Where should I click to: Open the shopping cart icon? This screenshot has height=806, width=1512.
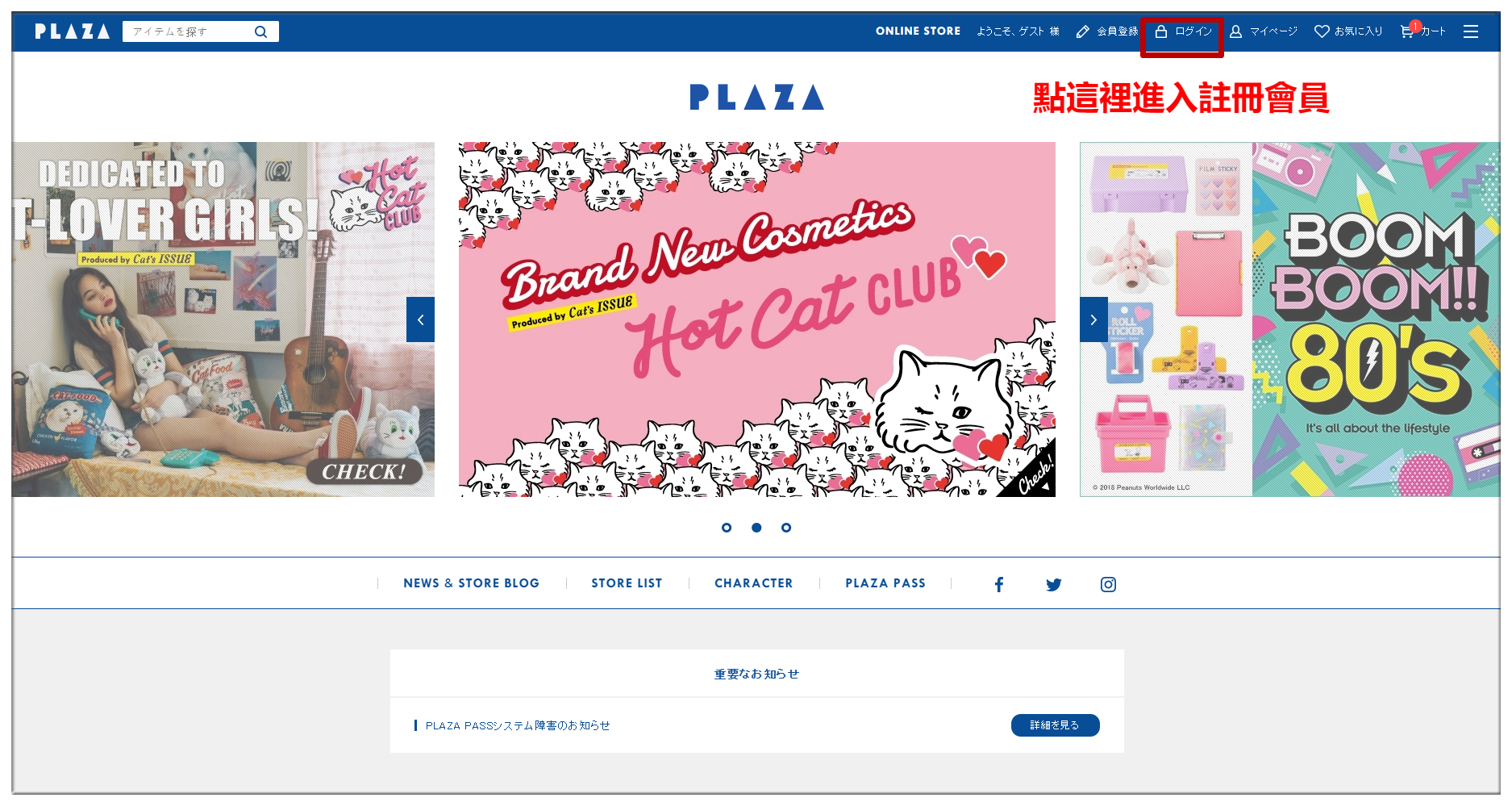[1407, 31]
